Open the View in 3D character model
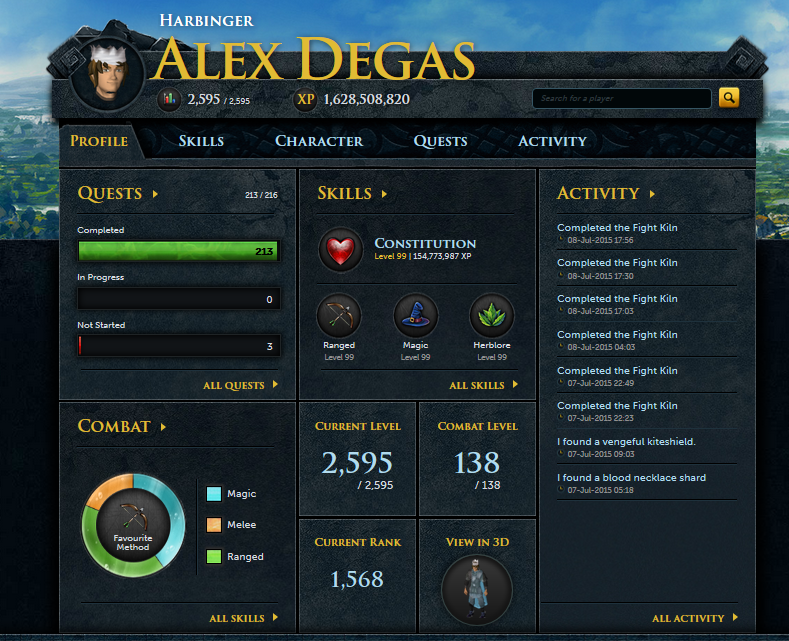This screenshot has height=641, width=789. pyautogui.click(x=477, y=590)
